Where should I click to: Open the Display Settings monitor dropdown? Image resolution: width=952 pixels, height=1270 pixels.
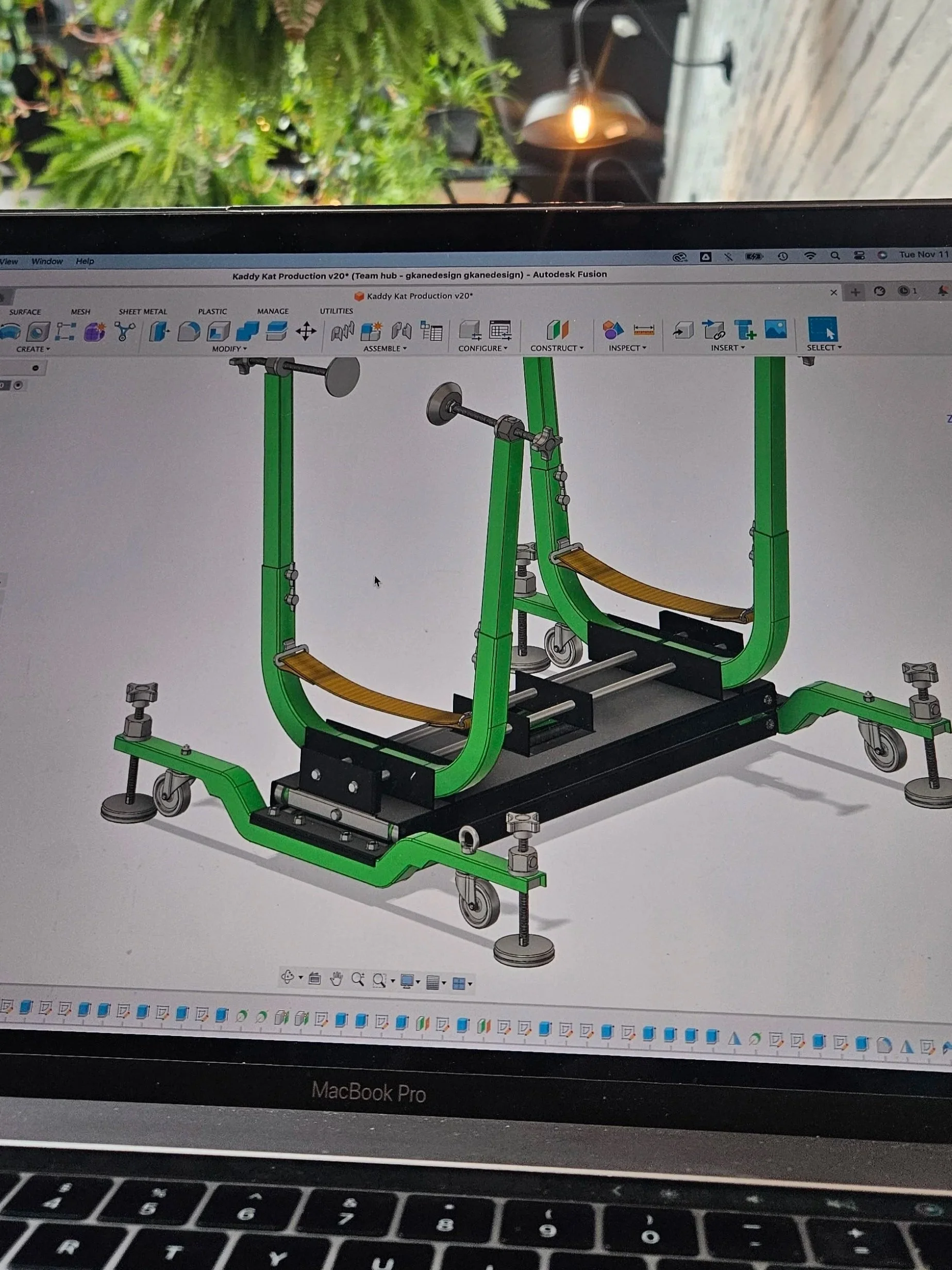coord(410,981)
